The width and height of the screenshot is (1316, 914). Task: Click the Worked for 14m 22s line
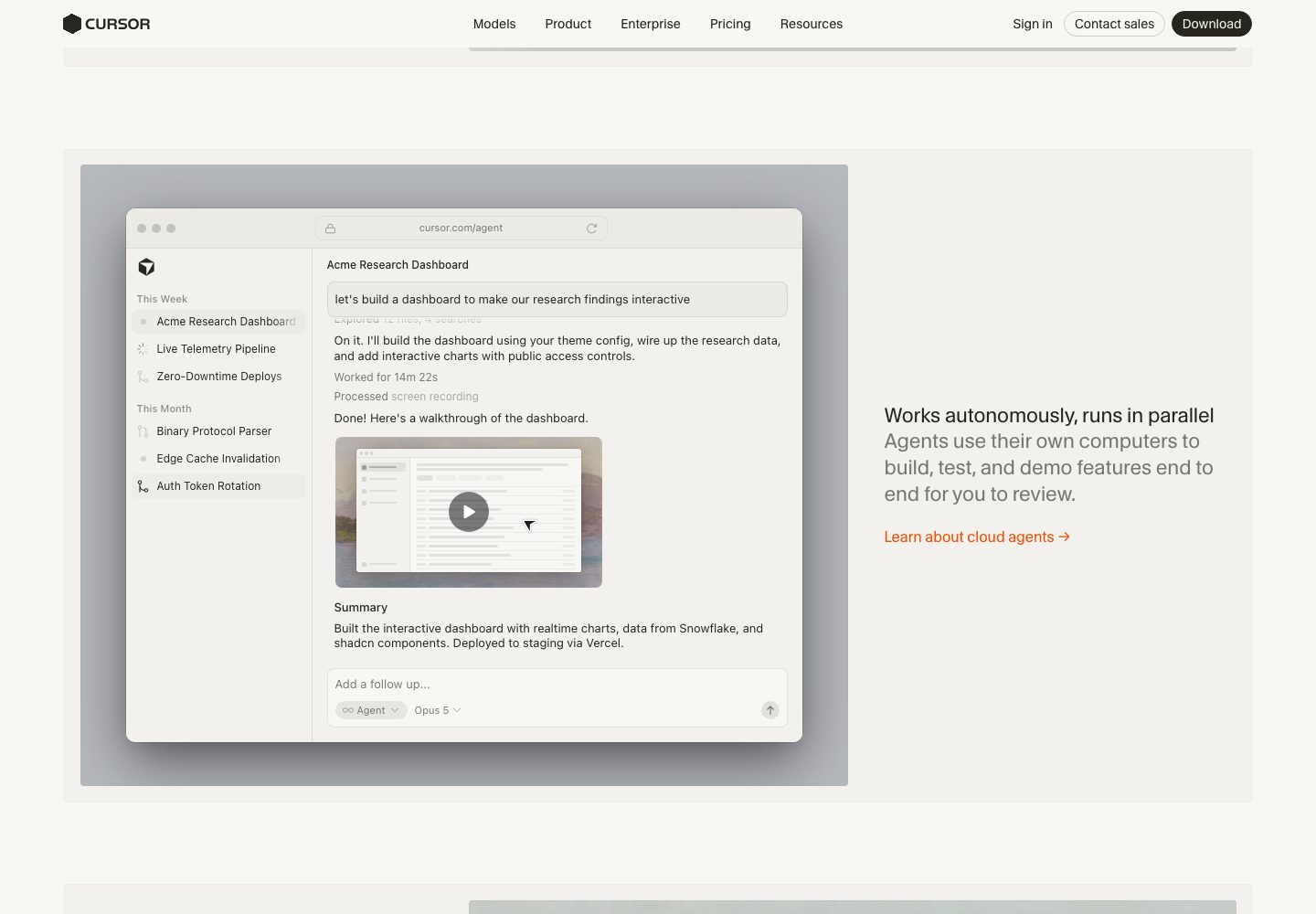(x=386, y=377)
